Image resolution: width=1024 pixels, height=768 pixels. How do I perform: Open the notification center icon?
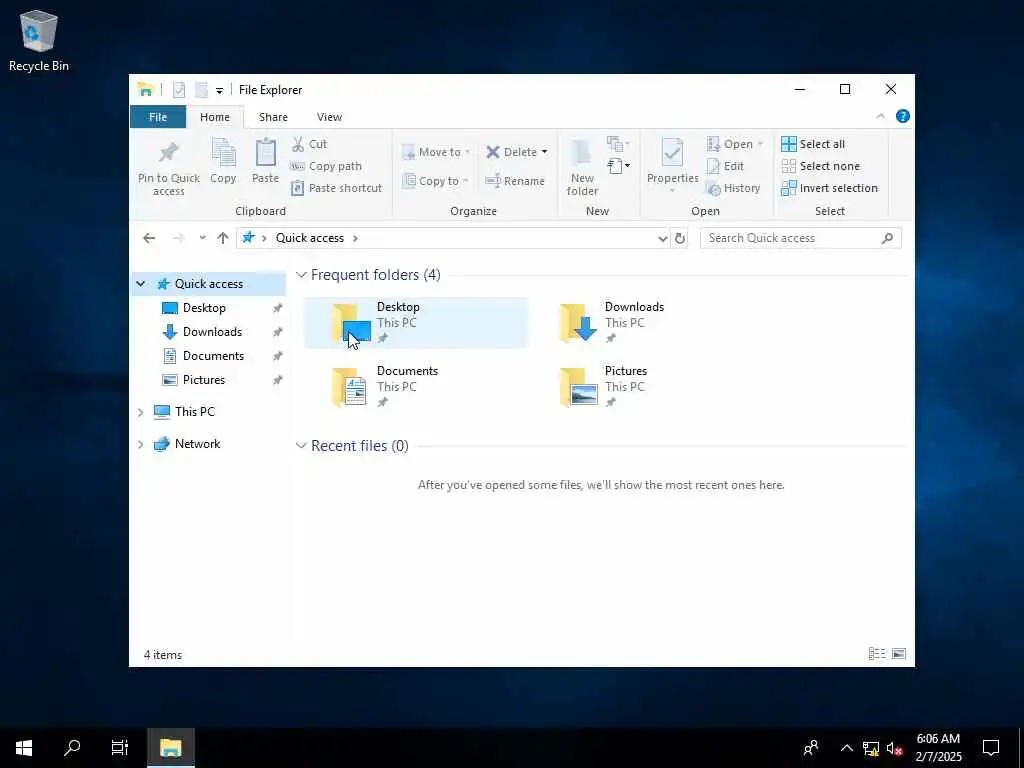tap(991, 748)
